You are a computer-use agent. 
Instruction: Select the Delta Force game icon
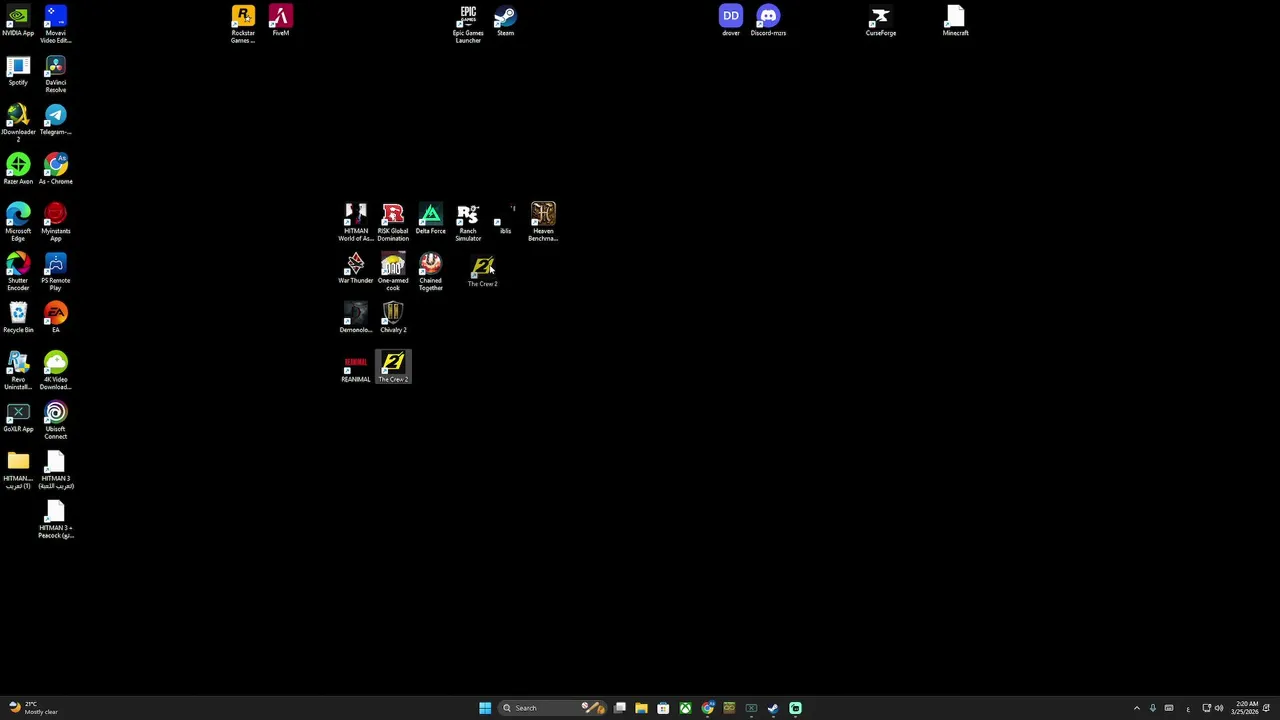(430, 219)
